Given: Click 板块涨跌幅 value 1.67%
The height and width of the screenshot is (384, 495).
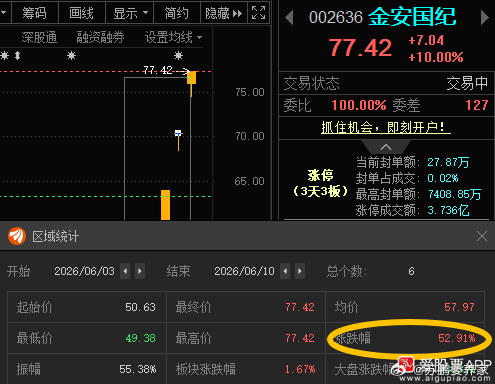Looking at the screenshot, I should point(300,369).
